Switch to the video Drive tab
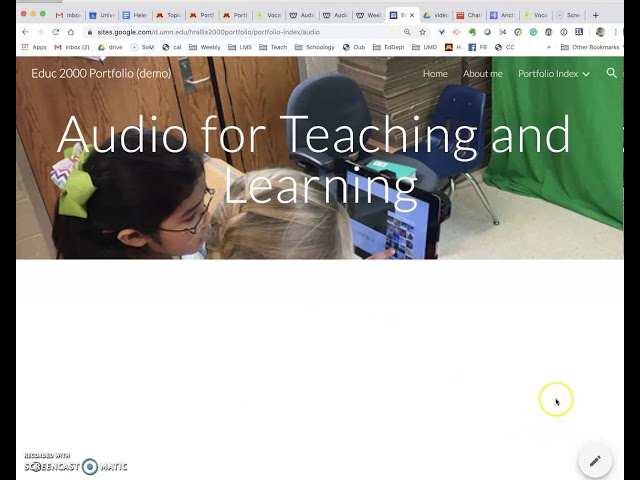This screenshot has width=640, height=480. (436, 15)
